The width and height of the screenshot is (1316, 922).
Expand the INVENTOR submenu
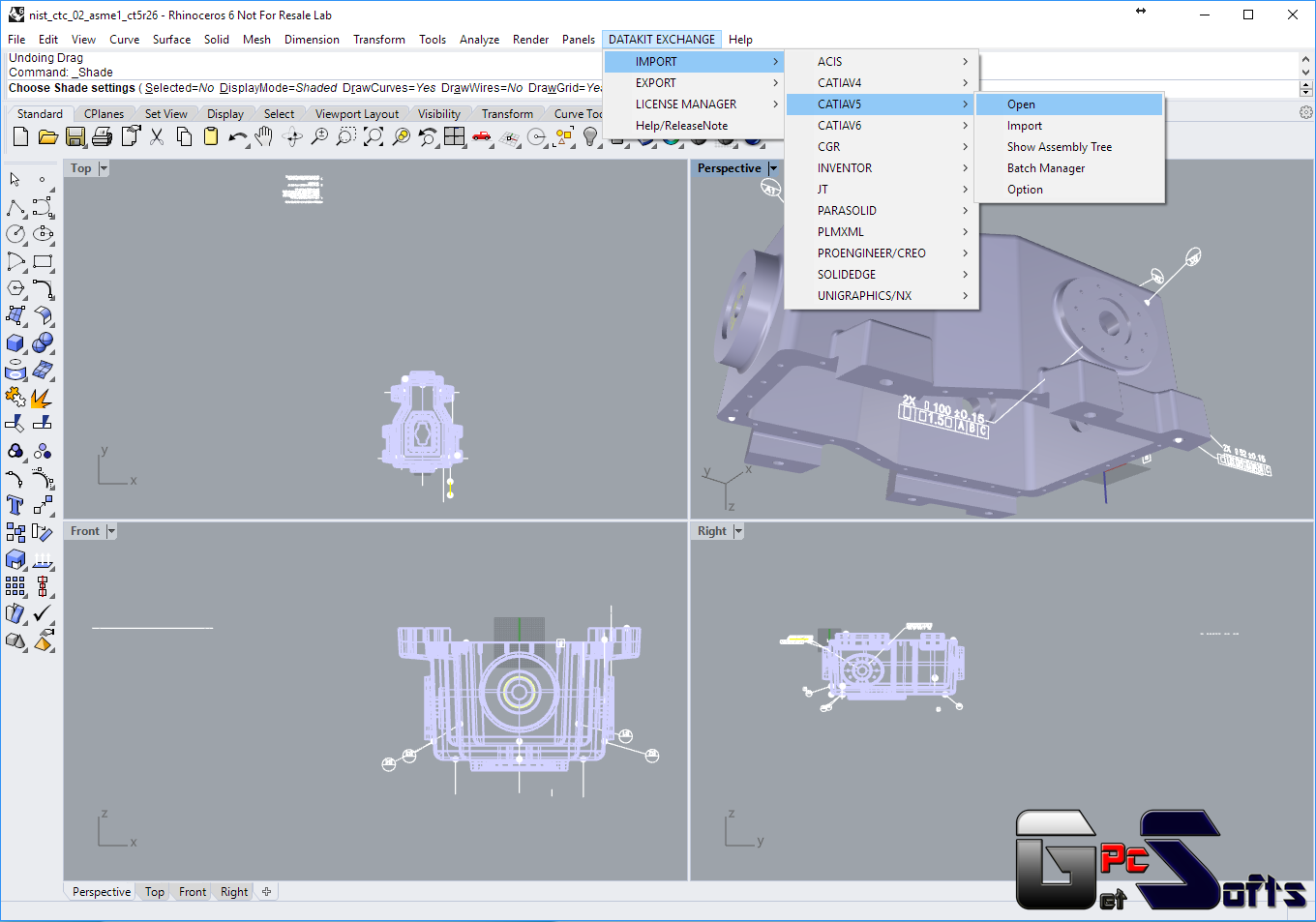click(882, 168)
